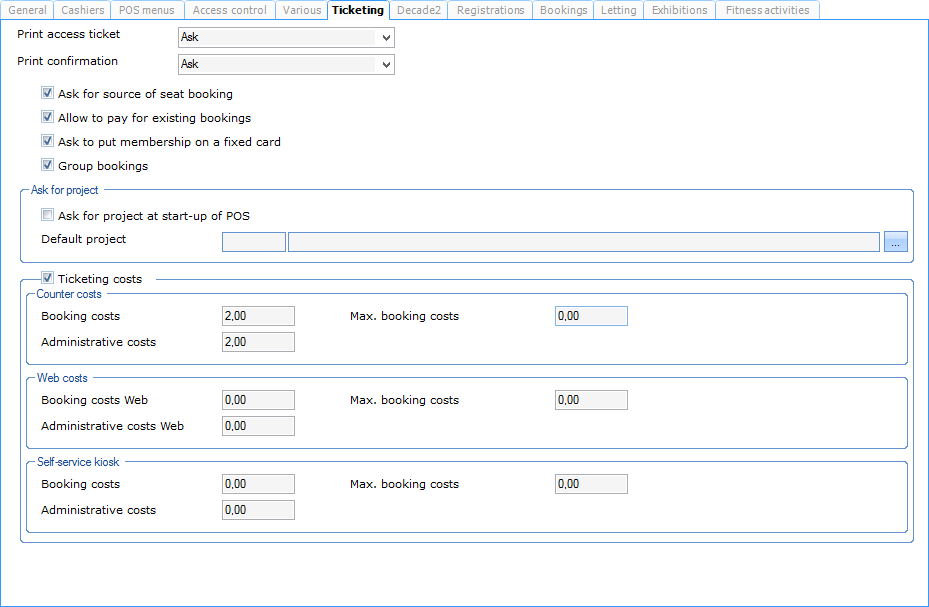Click the Default project browse ellipsis button
This screenshot has height=607, width=929.
click(x=895, y=241)
